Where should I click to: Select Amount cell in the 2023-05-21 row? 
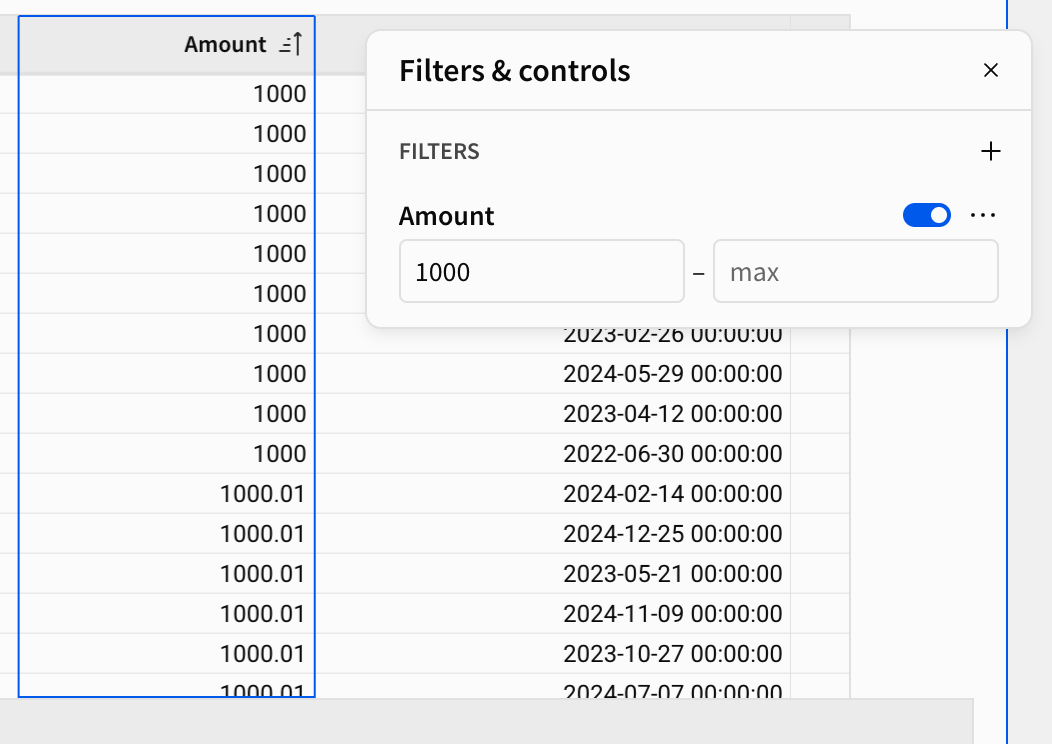[262, 574]
